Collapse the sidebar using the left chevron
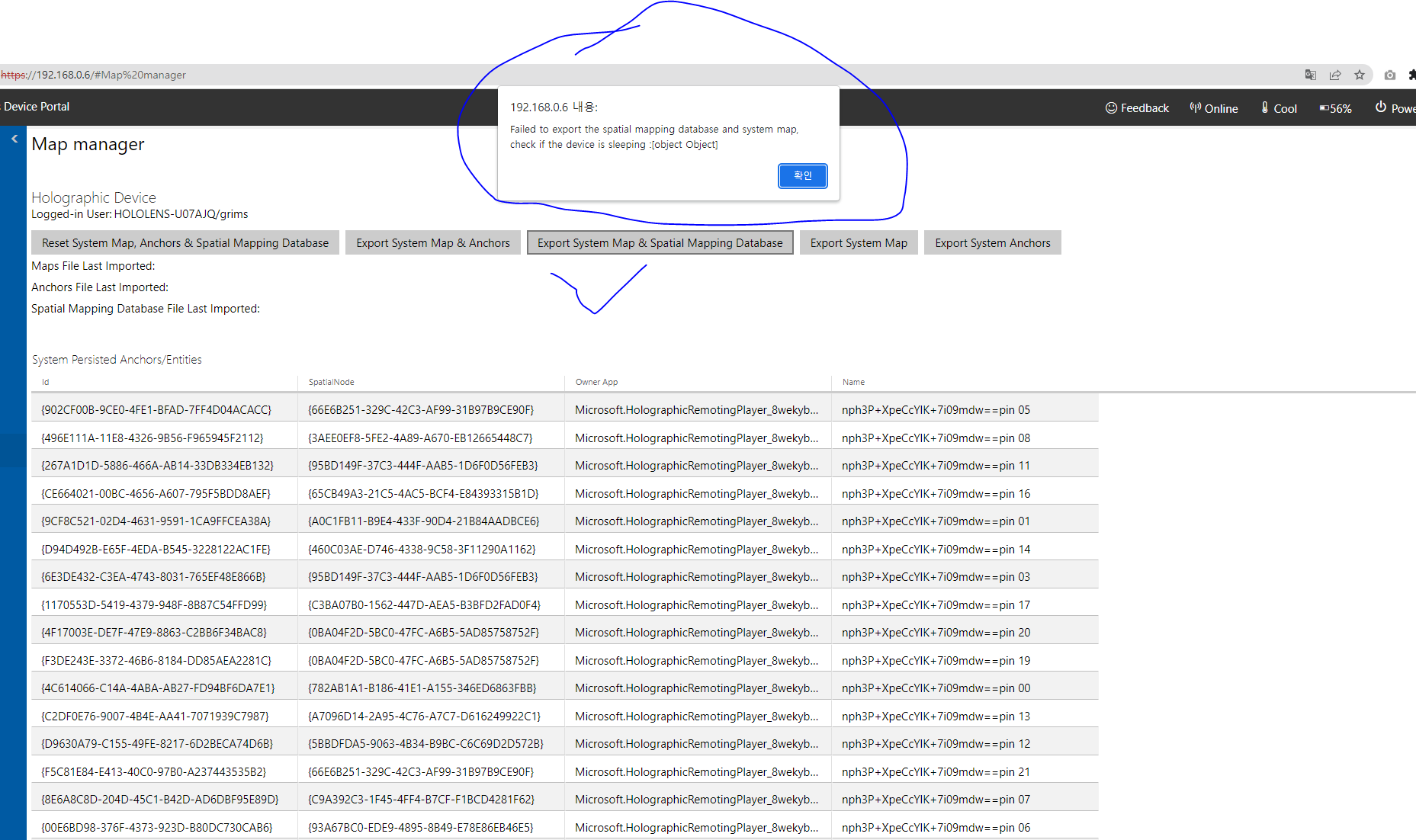1416x840 pixels. (14, 139)
